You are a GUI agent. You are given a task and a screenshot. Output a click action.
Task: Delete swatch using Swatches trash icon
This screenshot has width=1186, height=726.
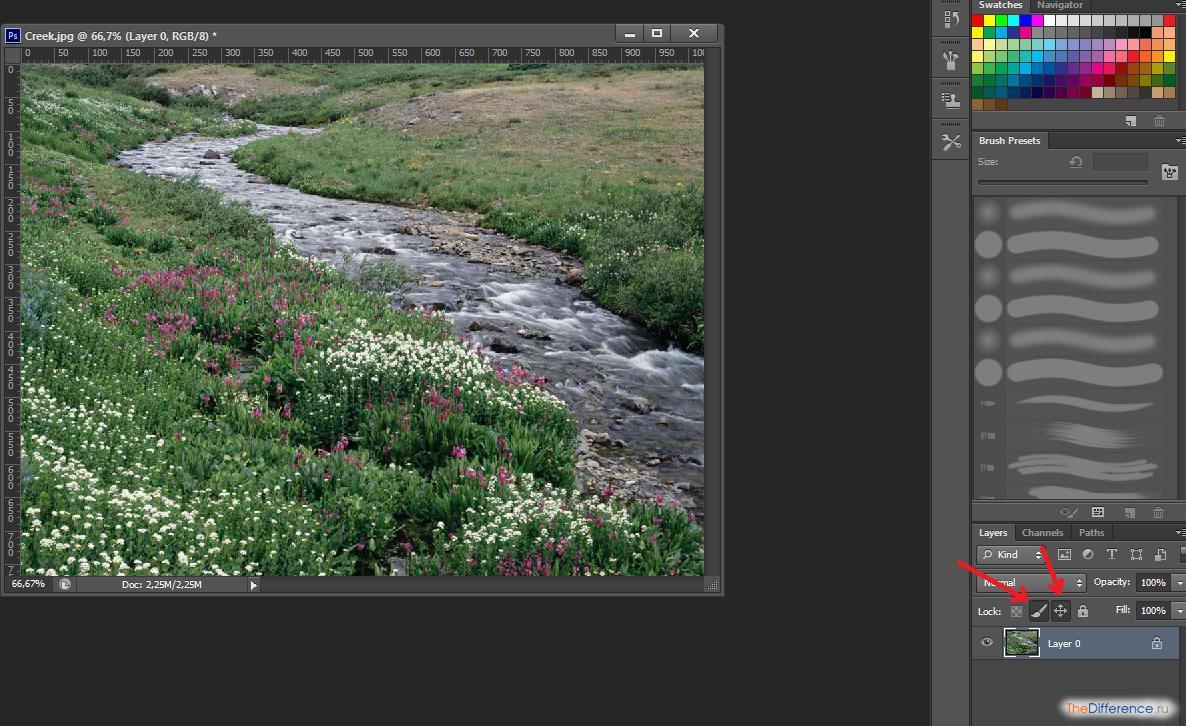1159,121
